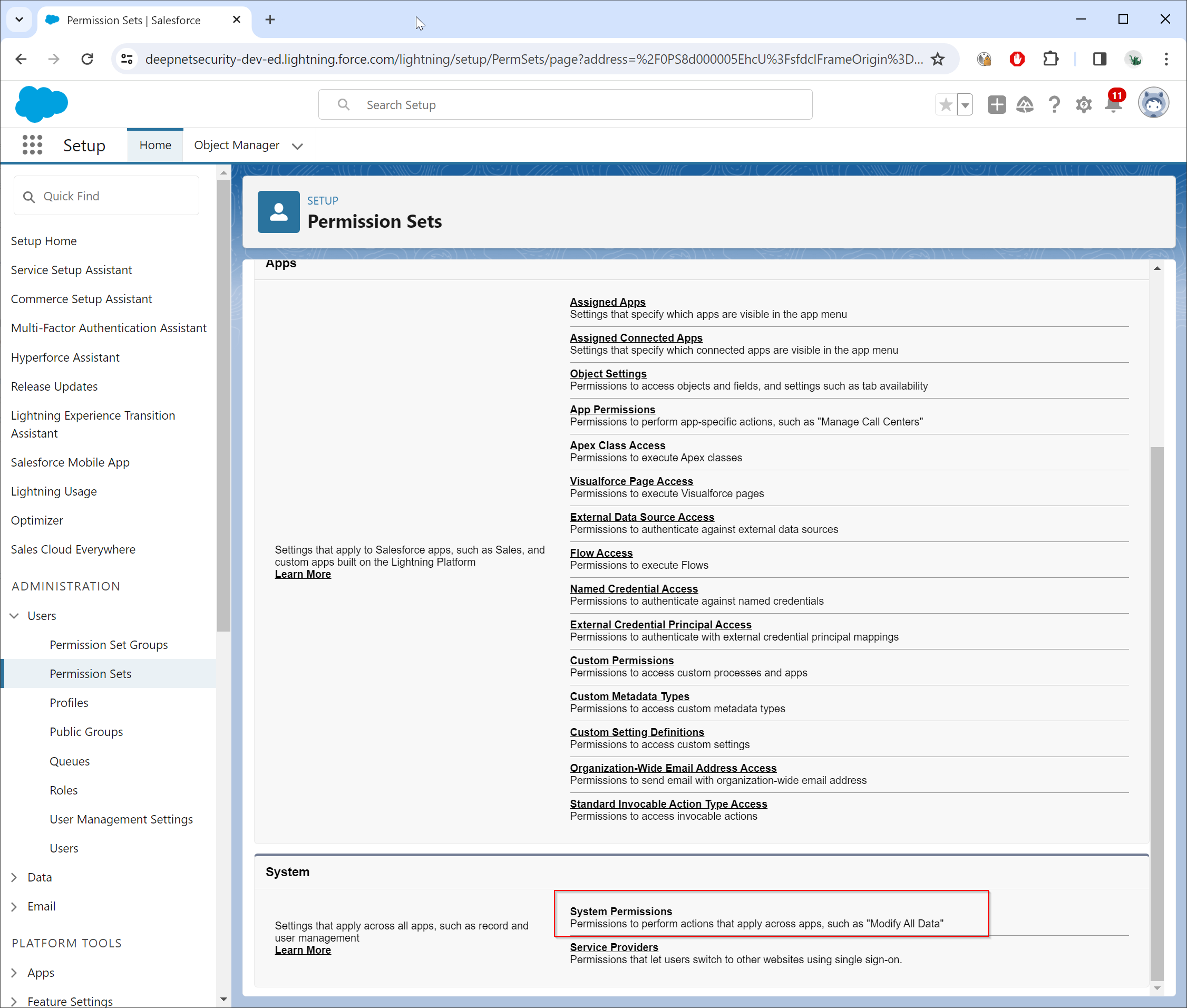This screenshot has height=1008, width=1187.
Task: Open the Setup gear menu
Action: [x=1083, y=104]
